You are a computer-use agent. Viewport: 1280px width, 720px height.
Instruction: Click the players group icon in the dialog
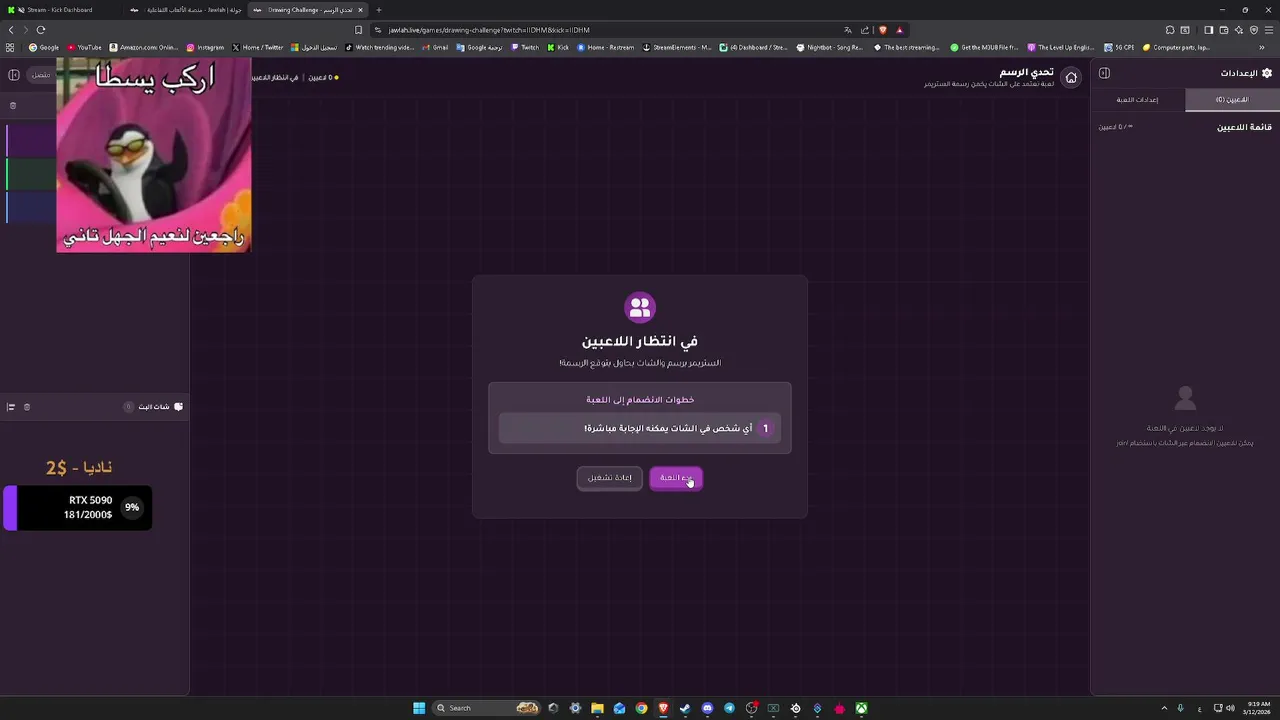pos(640,307)
